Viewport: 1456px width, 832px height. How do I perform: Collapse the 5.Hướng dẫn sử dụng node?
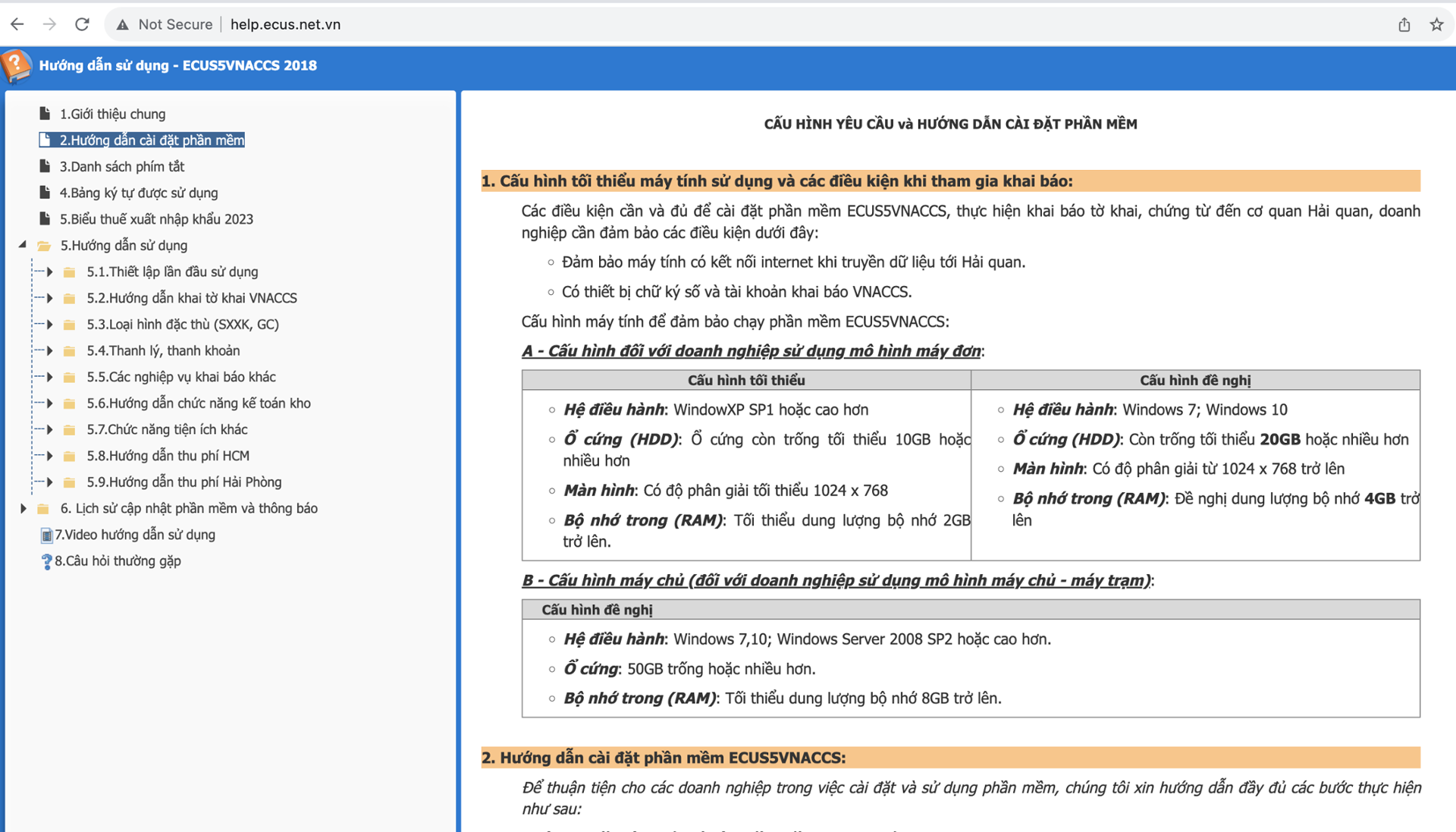pyautogui.click(x=23, y=245)
